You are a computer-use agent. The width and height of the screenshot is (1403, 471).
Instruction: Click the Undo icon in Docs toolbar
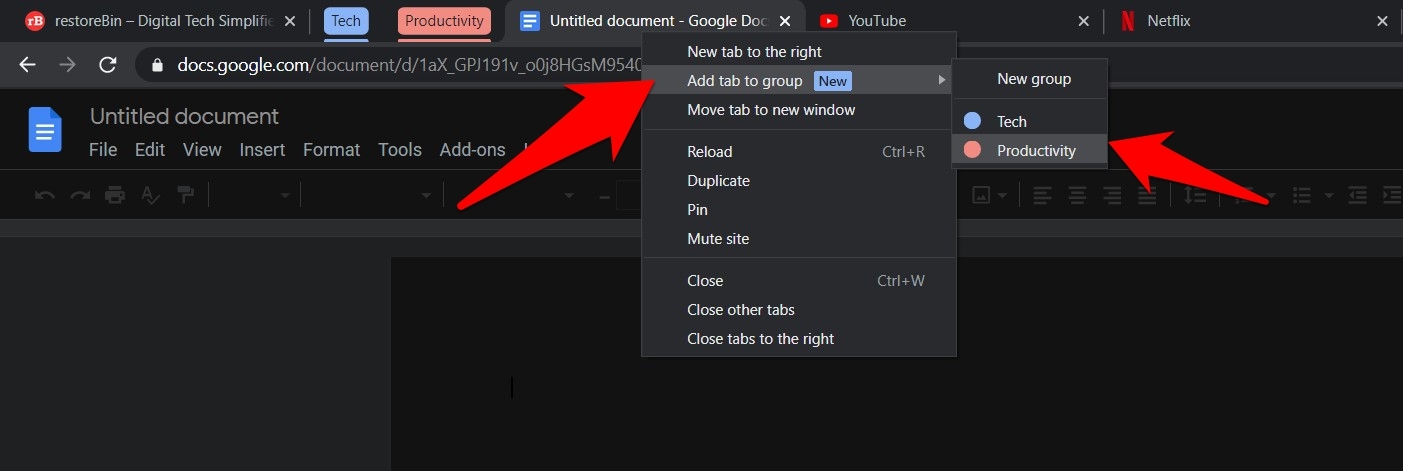pos(45,195)
